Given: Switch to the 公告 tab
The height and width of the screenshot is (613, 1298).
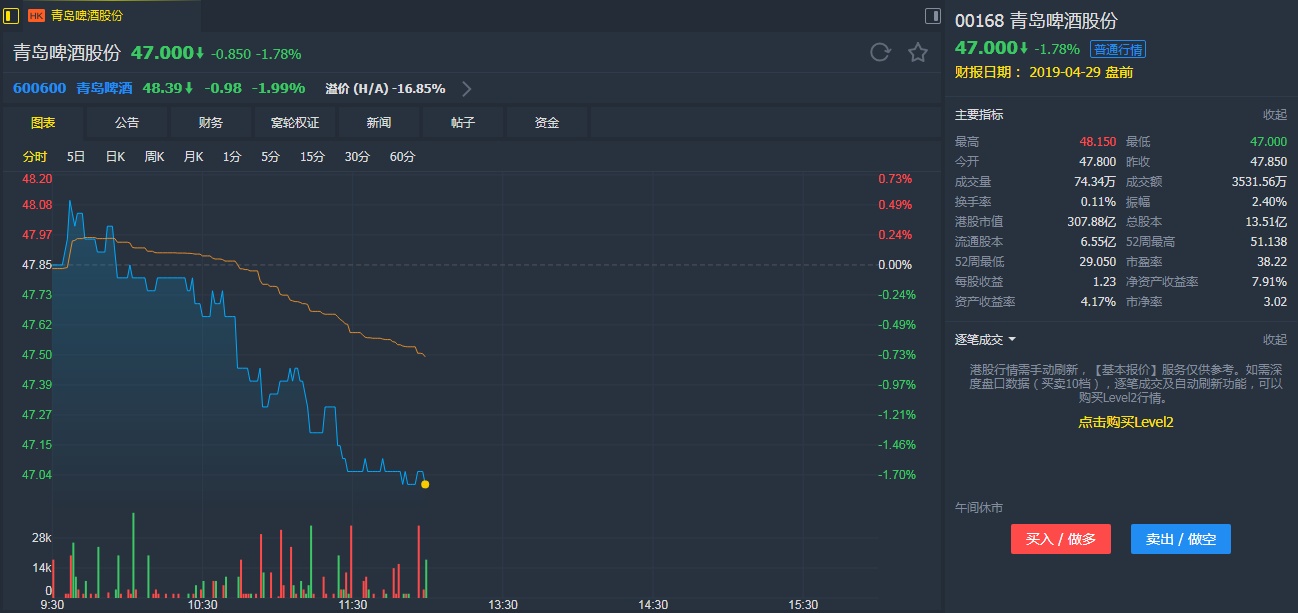Looking at the screenshot, I should [127, 122].
